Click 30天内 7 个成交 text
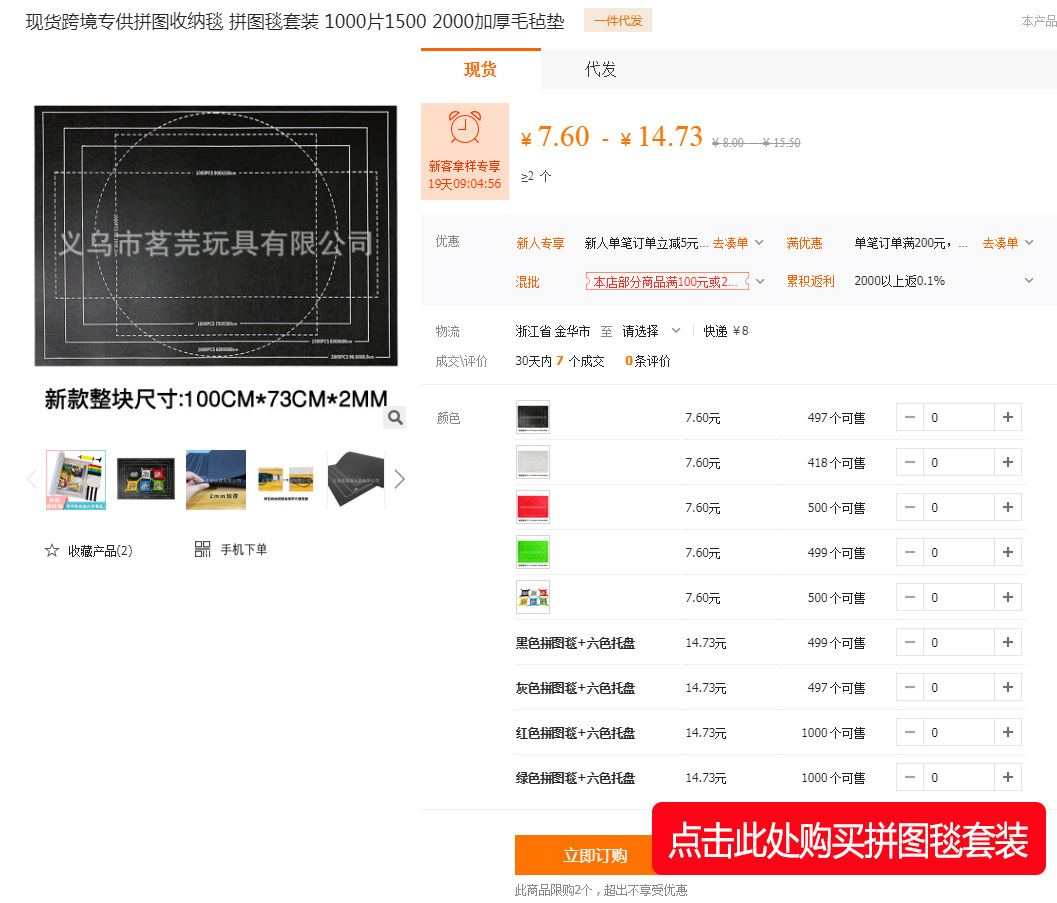The height and width of the screenshot is (903, 1057). click(560, 361)
